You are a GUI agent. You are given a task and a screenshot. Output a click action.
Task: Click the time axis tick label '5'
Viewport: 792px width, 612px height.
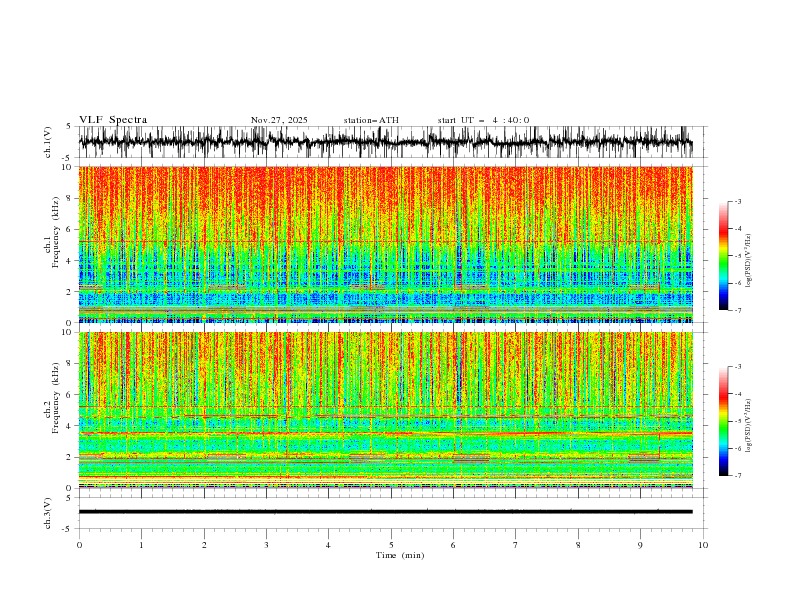click(x=391, y=545)
